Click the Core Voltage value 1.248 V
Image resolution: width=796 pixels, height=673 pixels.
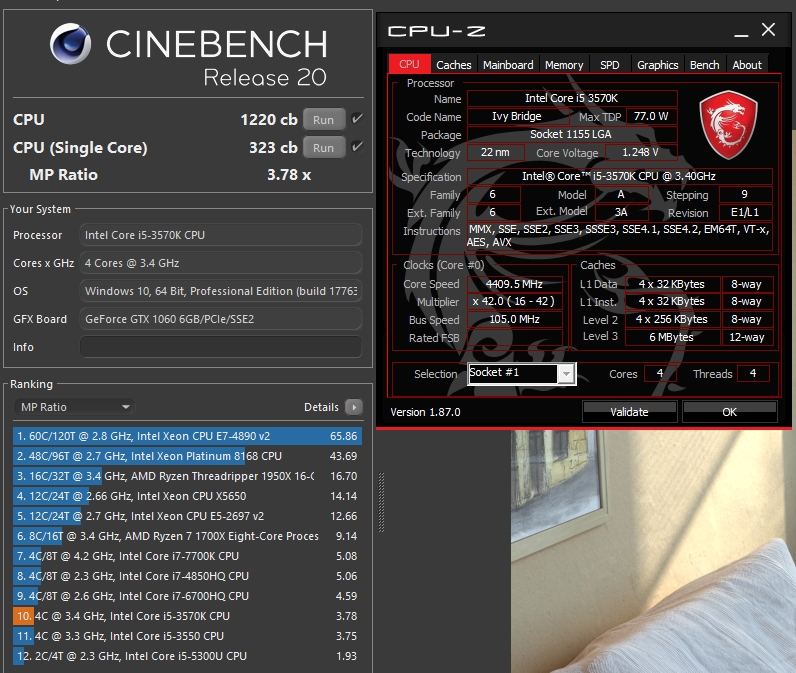tap(641, 152)
